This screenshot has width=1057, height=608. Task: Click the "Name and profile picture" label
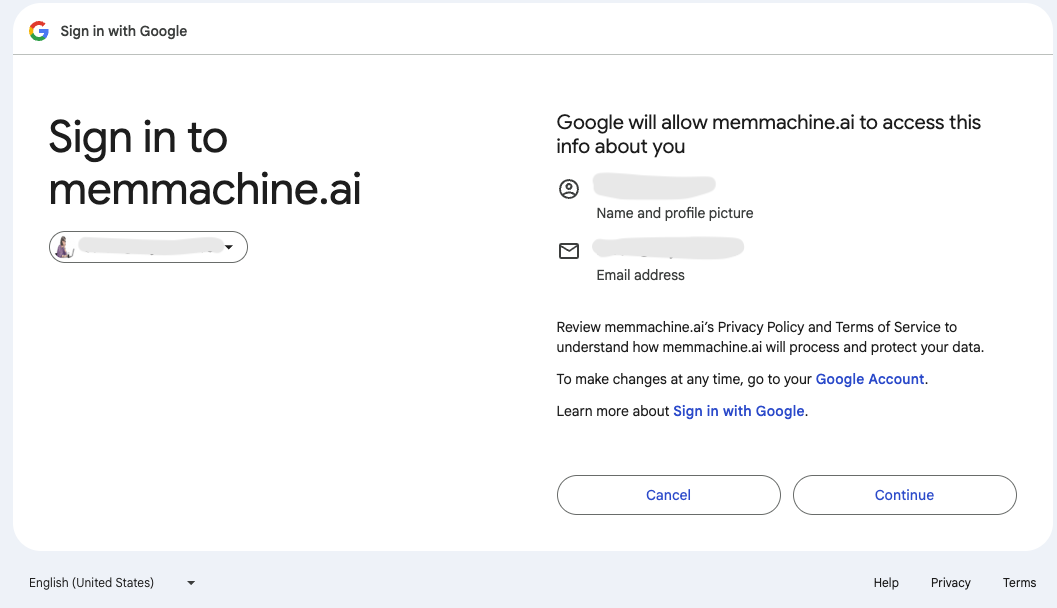[675, 213]
